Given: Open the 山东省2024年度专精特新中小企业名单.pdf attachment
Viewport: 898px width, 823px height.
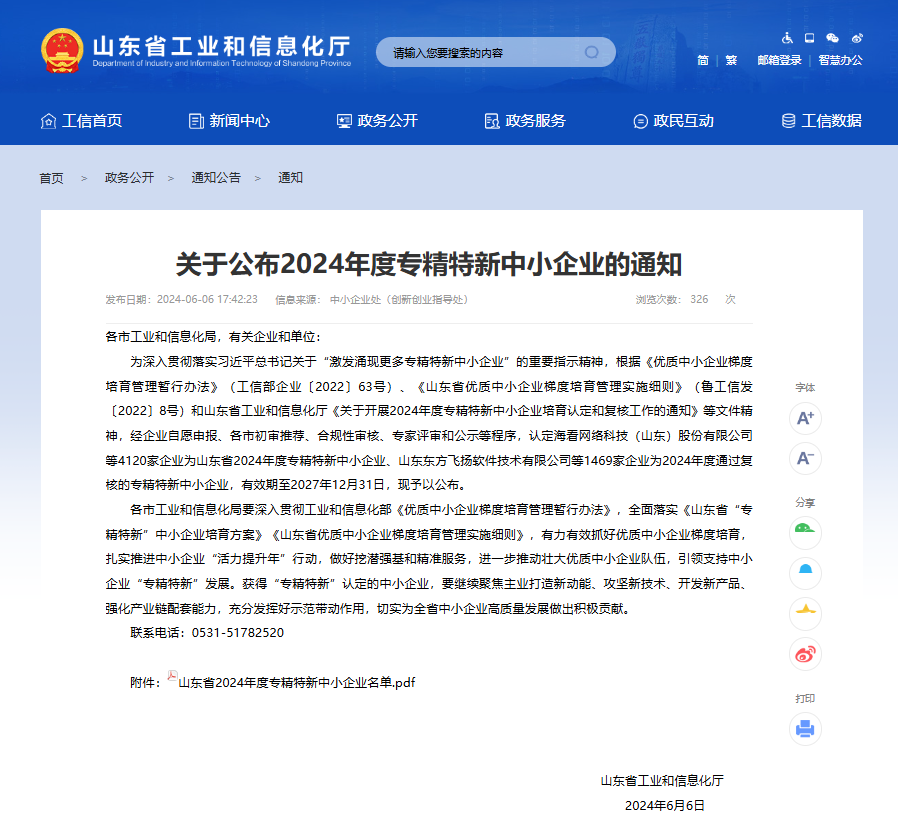Looking at the screenshot, I should [296, 683].
